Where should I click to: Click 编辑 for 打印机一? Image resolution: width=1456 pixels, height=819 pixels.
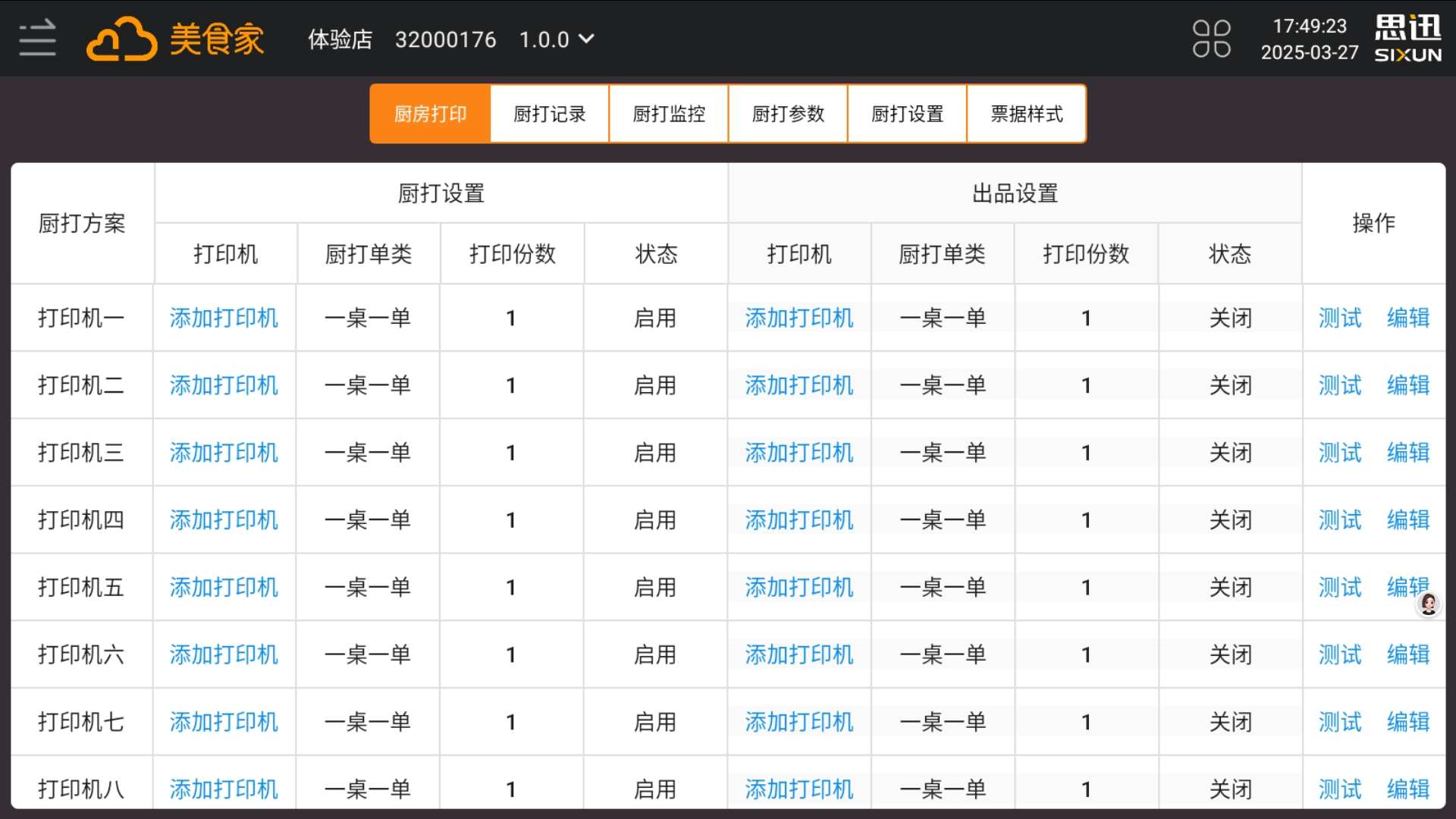[1408, 318]
